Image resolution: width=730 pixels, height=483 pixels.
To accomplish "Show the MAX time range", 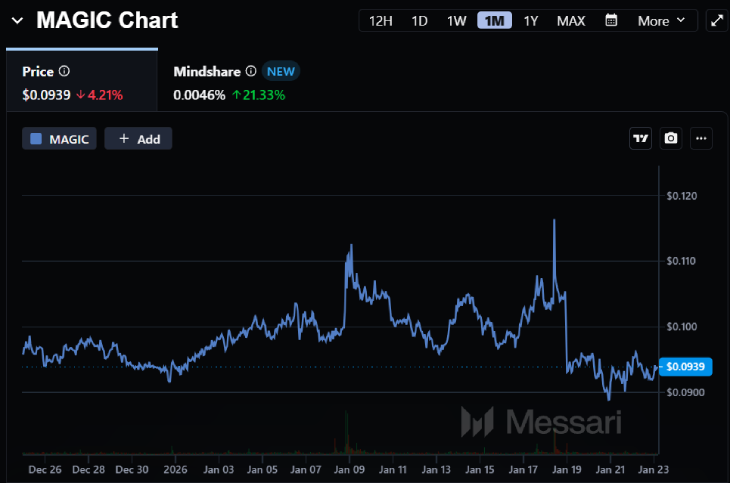I will [x=571, y=20].
